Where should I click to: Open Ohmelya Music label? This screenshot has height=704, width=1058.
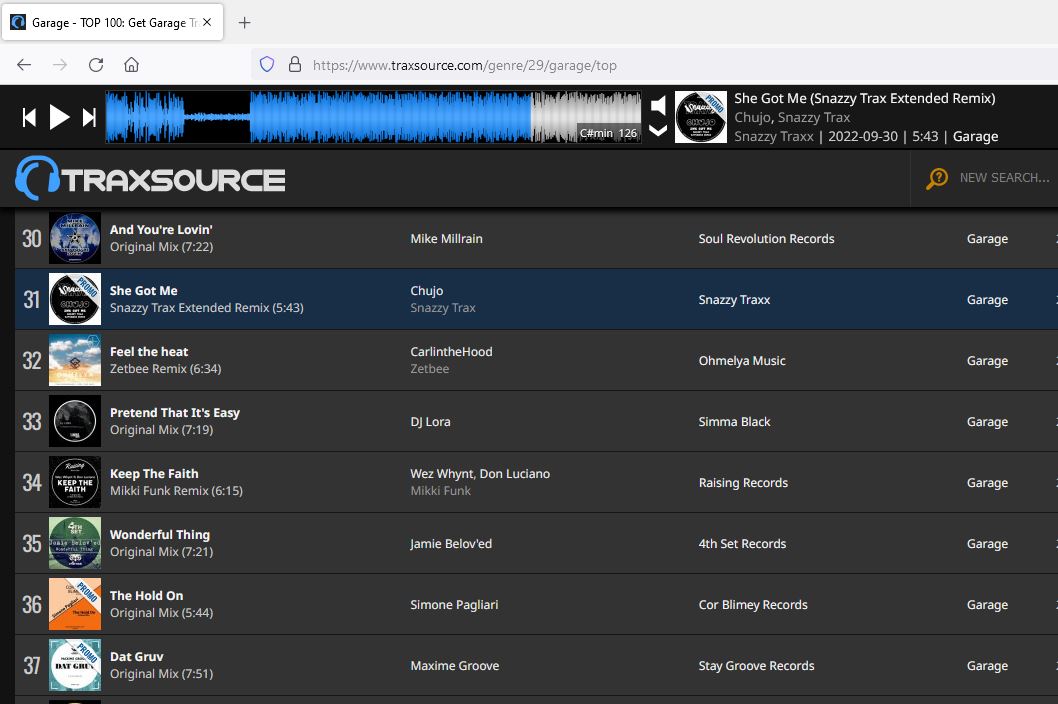coord(742,361)
